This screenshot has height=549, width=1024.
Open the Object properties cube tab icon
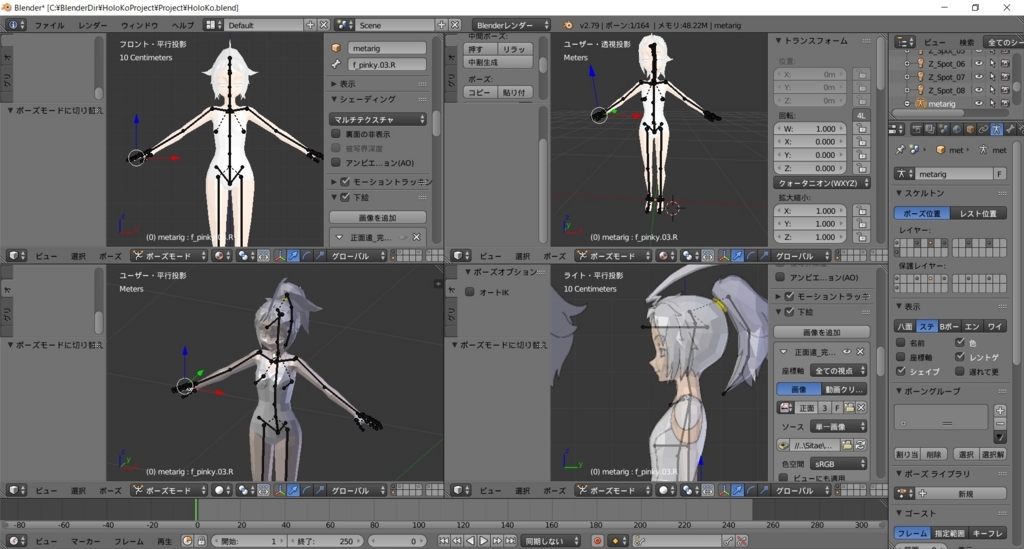(x=970, y=129)
